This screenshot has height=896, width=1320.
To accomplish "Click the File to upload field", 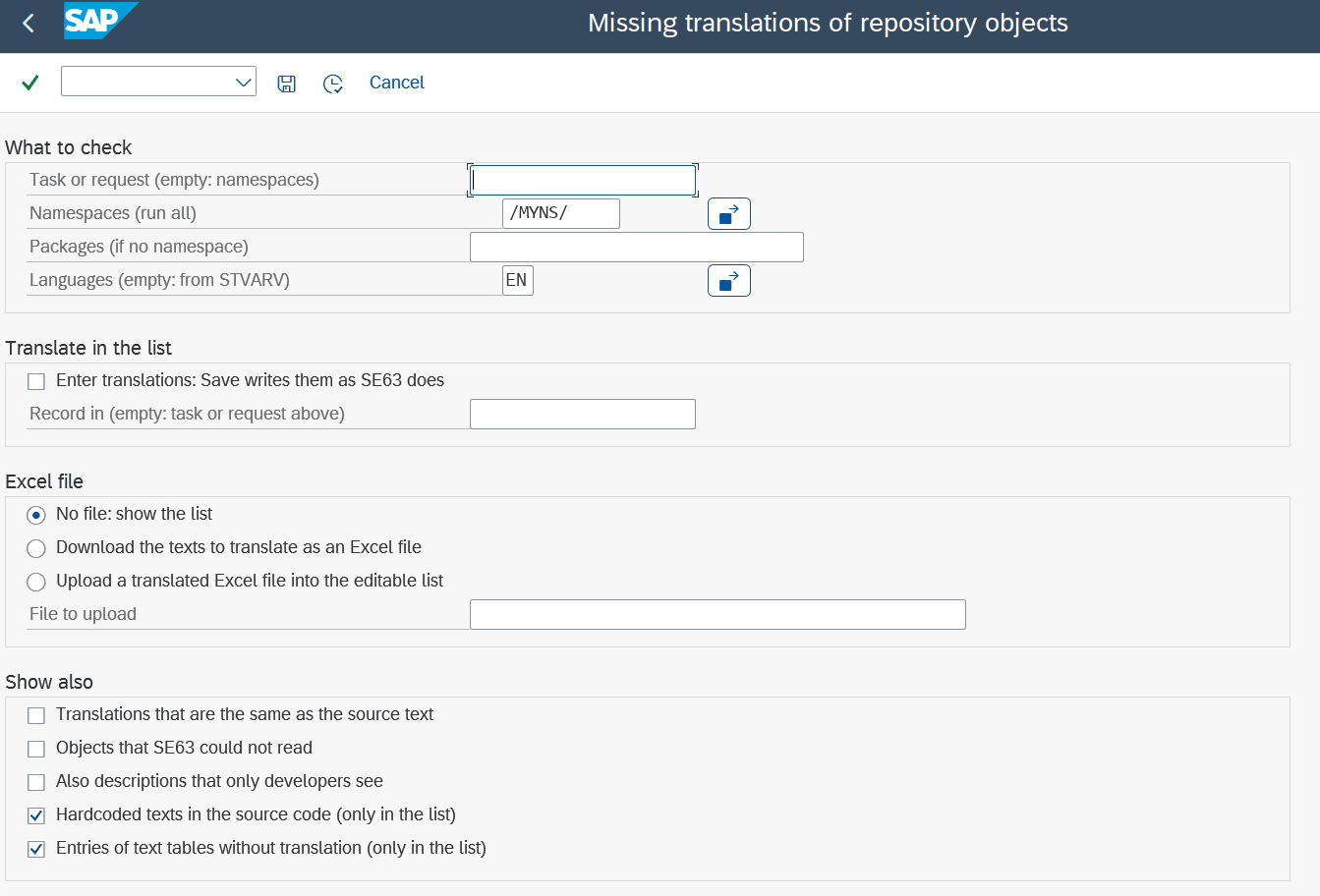I will point(717,614).
